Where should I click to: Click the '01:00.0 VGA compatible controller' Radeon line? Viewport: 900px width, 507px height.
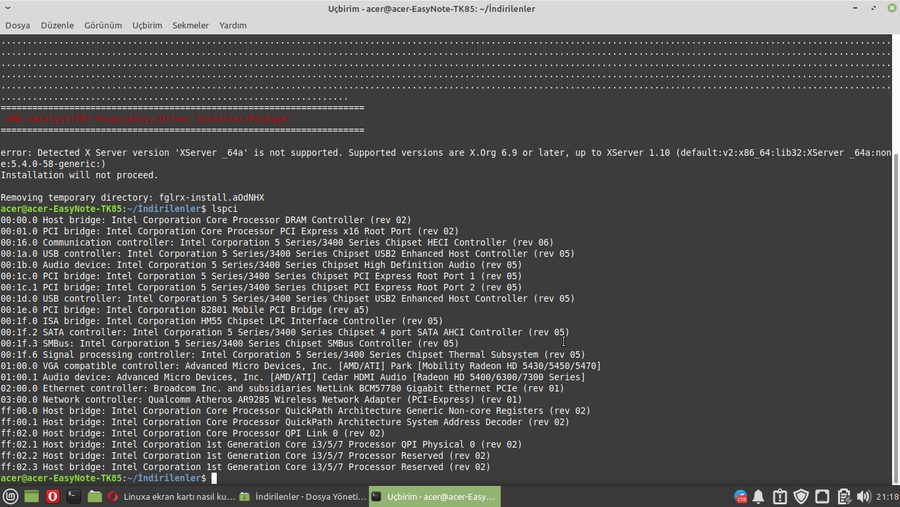(x=301, y=366)
